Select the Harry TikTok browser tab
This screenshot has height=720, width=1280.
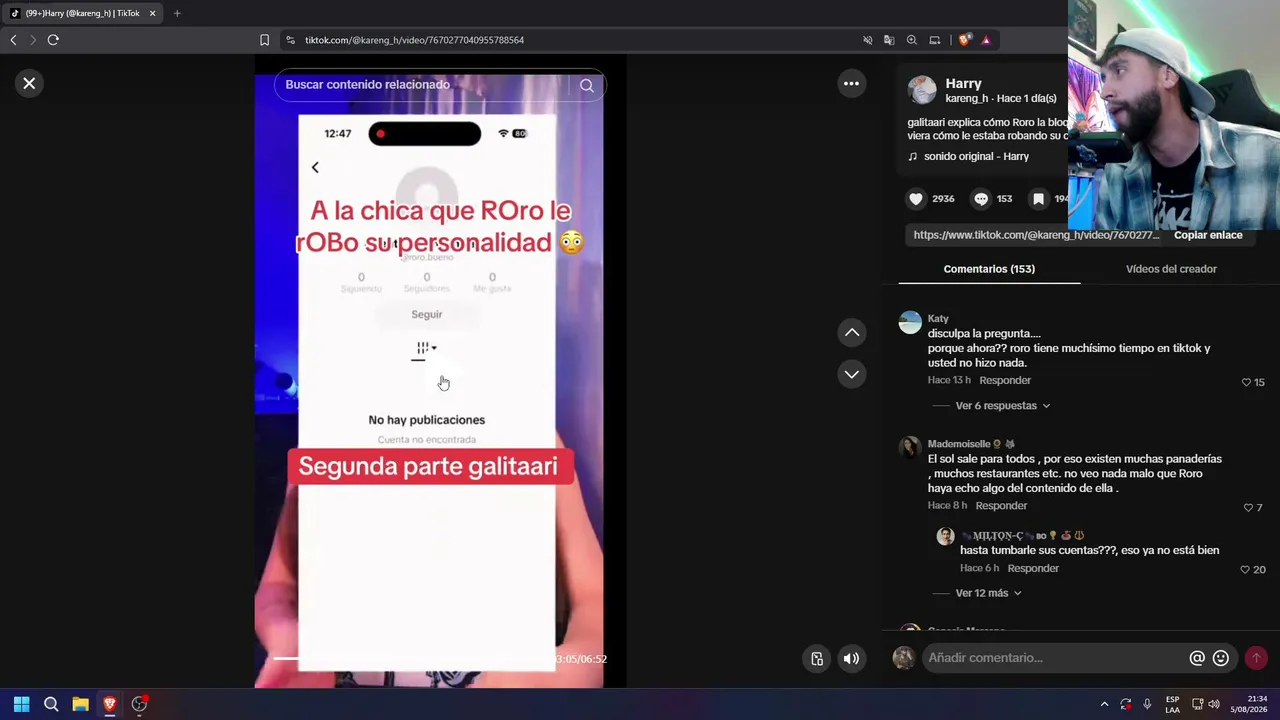[83, 13]
